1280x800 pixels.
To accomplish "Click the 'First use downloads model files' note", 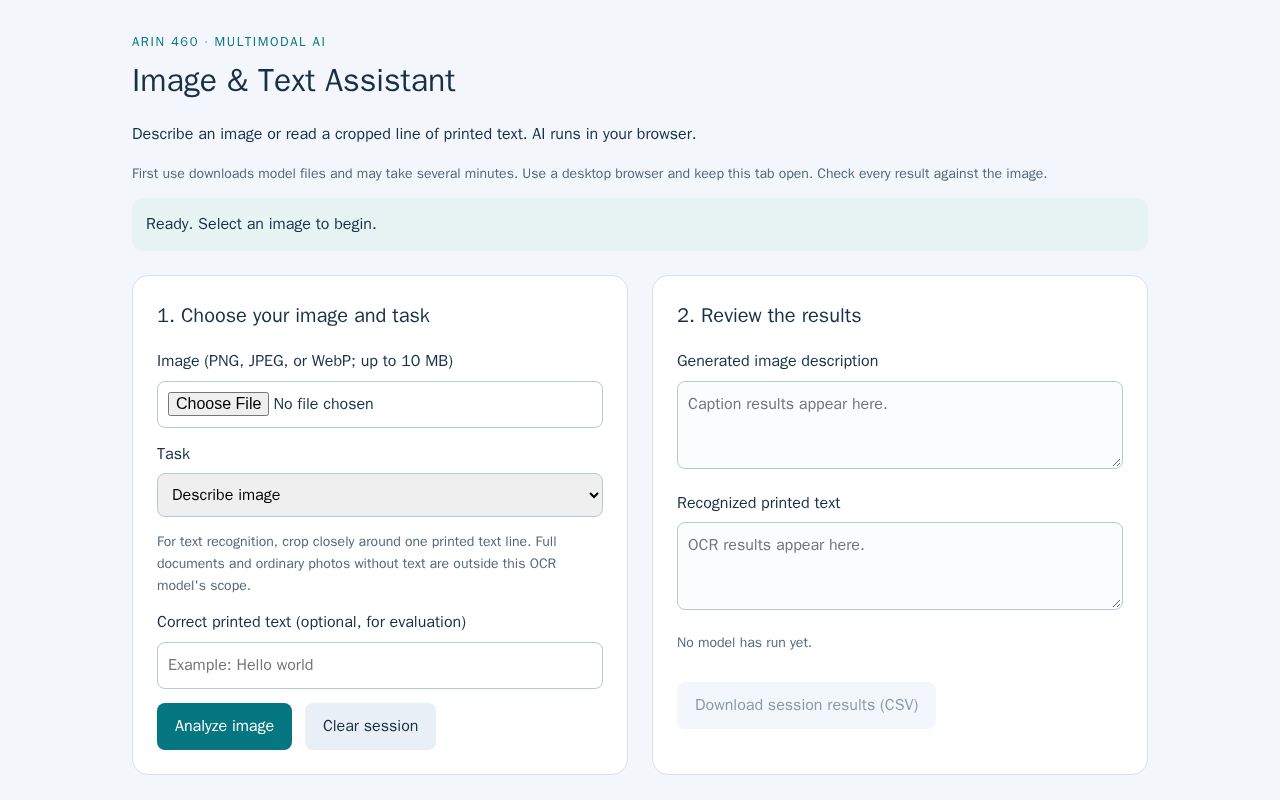I will tap(589, 174).
